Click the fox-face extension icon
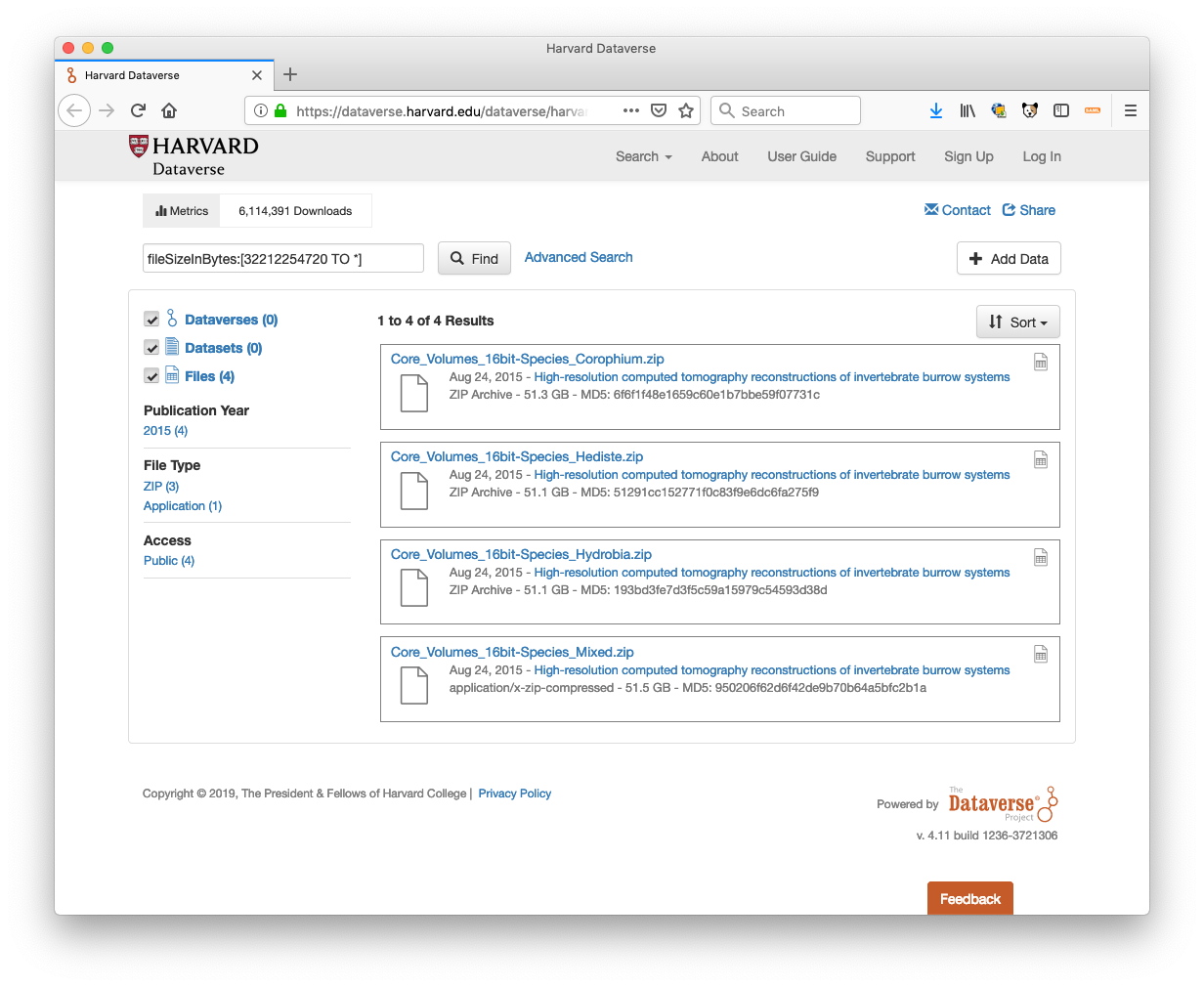 1030,110
